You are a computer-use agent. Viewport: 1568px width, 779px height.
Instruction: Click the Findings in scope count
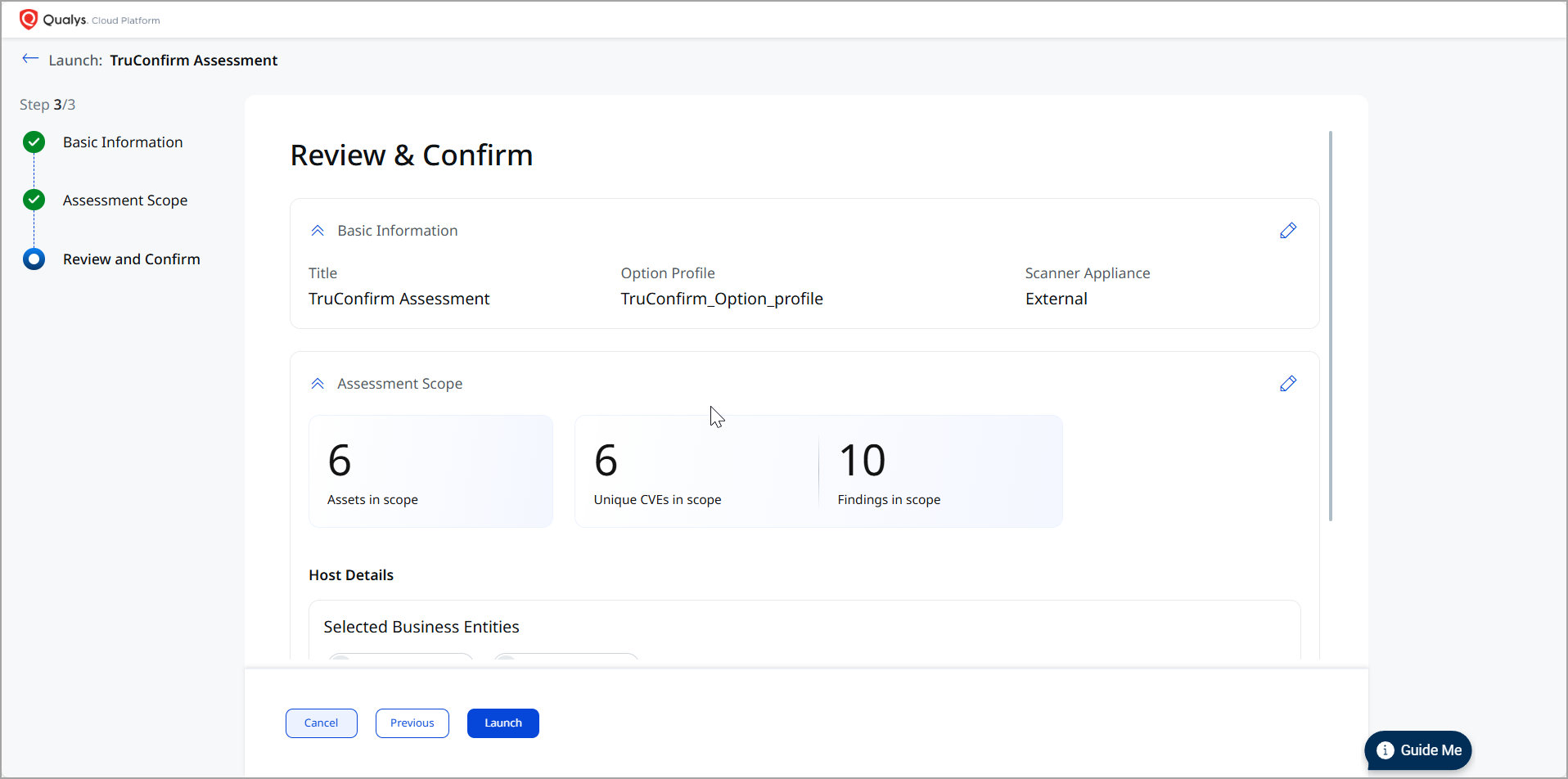[862, 461]
